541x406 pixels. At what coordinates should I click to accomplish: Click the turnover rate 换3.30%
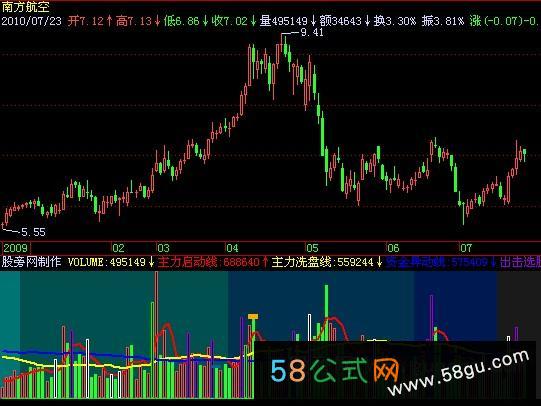pyautogui.click(x=395, y=21)
